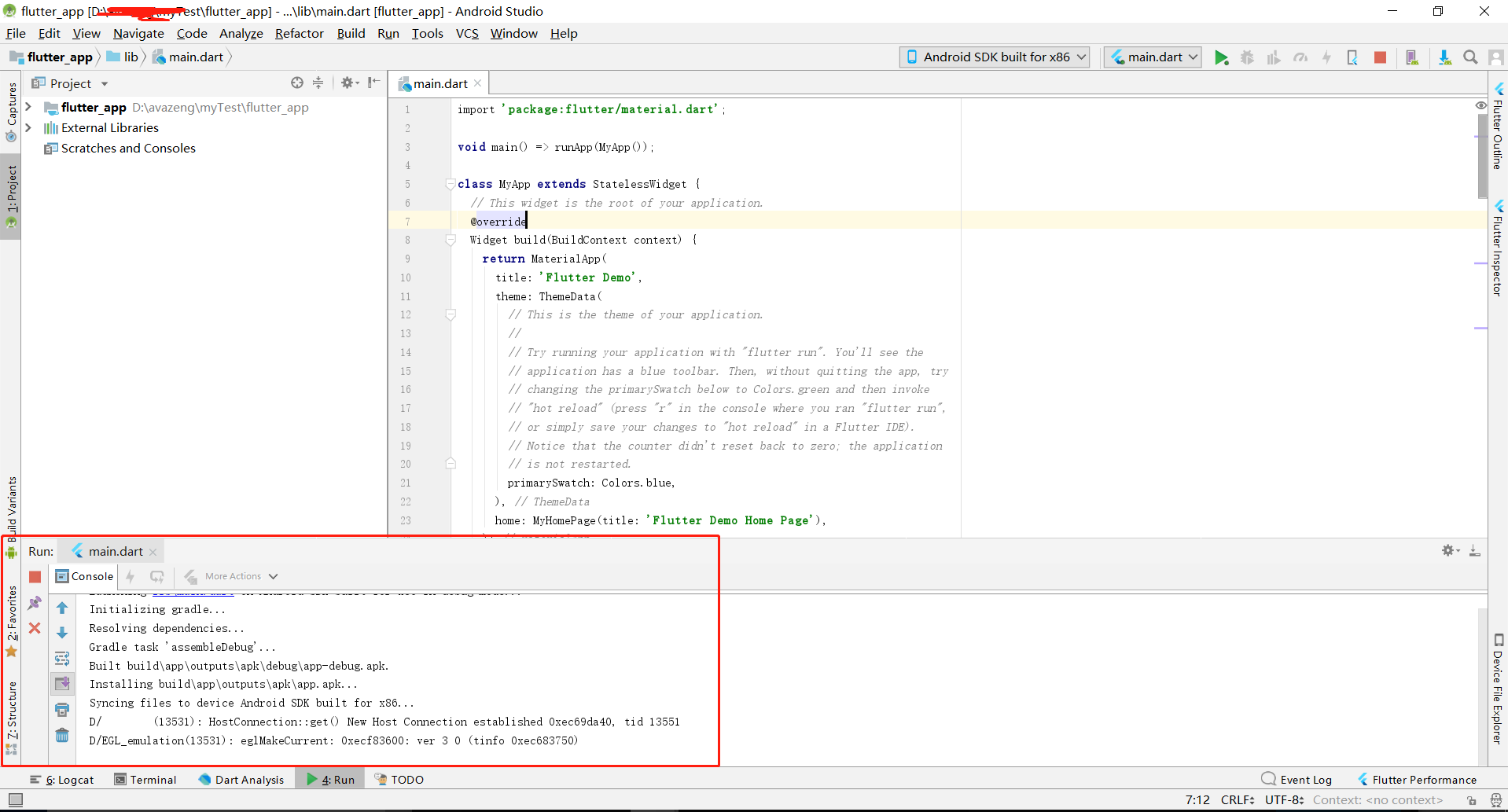The image size is (1508, 812).
Task: Start debugging with the bug icon
Action: click(1247, 57)
